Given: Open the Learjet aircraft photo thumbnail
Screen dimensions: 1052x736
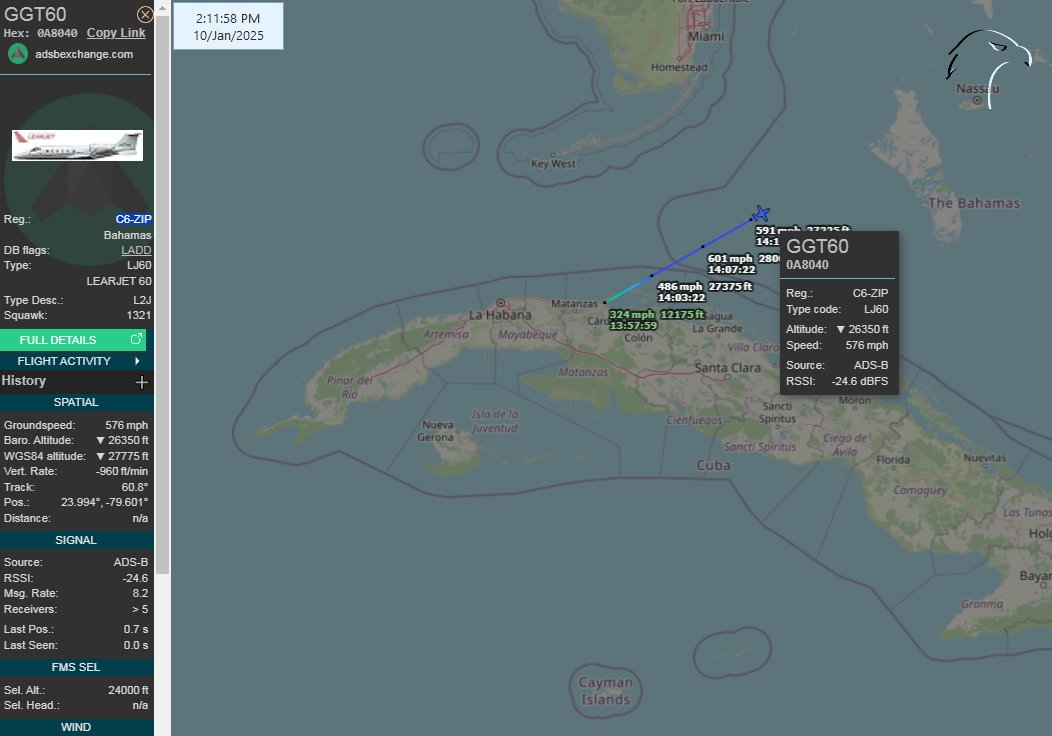Looking at the screenshot, I should coord(77,146).
